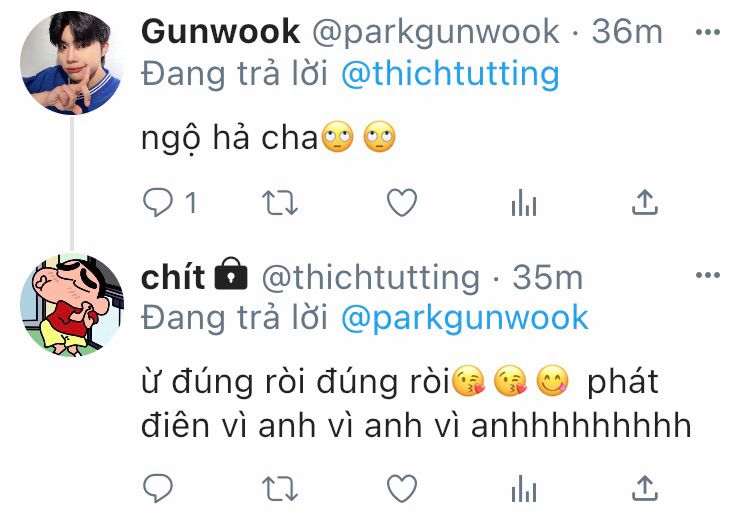750x514 pixels.
Task: Open the 36m timestamp of Gunwook's tweet
Action: click(627, 32)
